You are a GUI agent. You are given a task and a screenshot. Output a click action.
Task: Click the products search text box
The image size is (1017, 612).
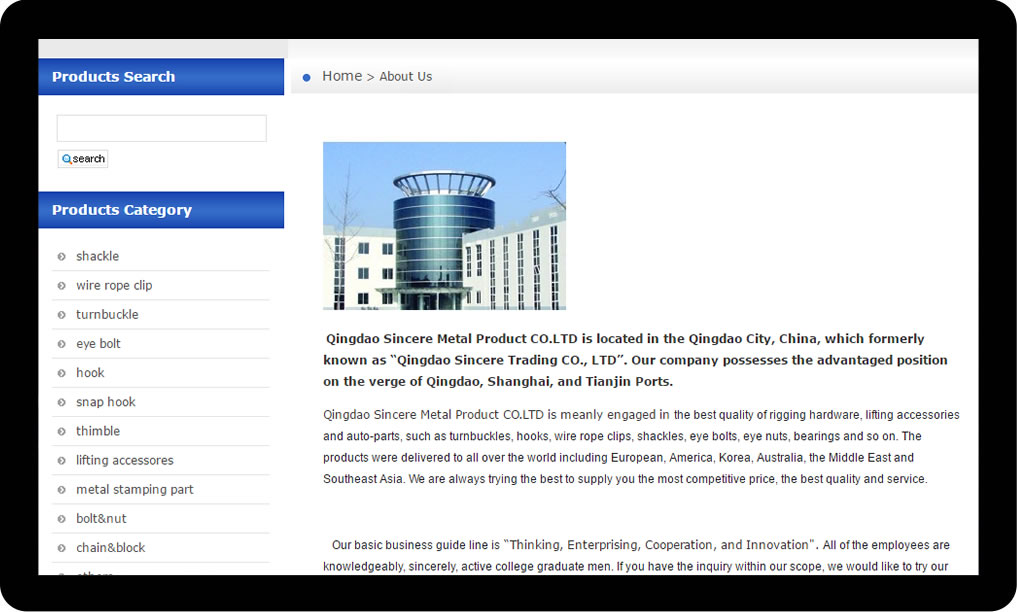[x=162, y=128]
